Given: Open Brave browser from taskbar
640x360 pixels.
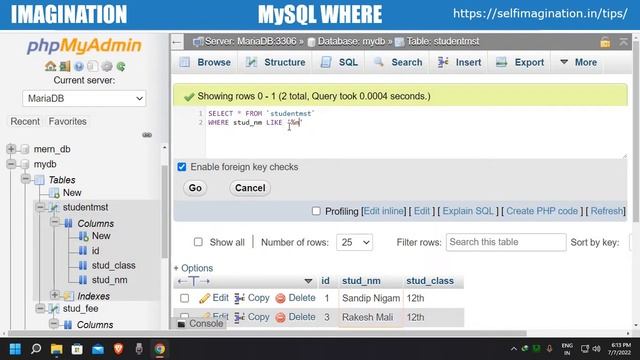Looking at the screenshot, I should click(x=118, y=349).
